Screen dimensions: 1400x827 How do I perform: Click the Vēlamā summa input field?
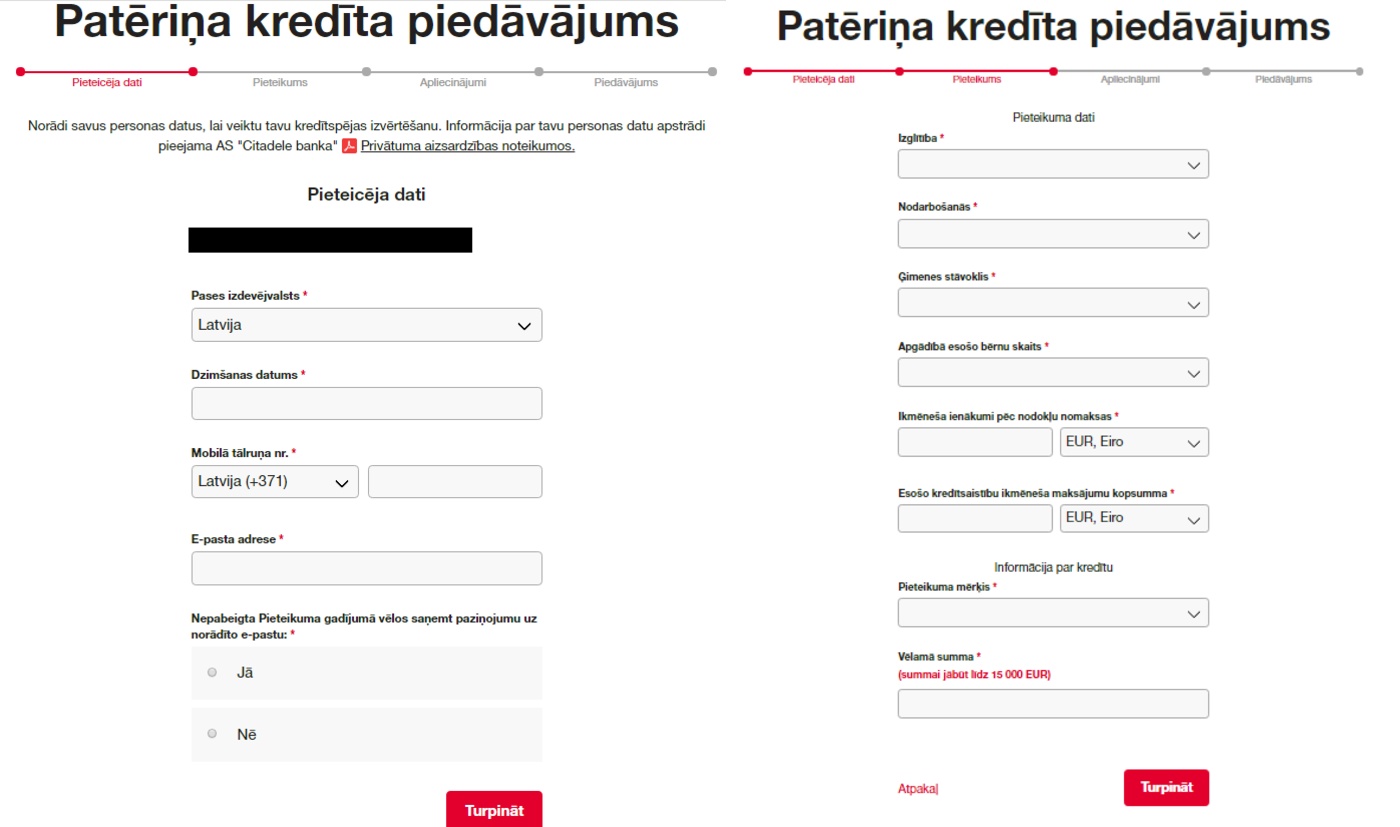[x=1053, y=703]
